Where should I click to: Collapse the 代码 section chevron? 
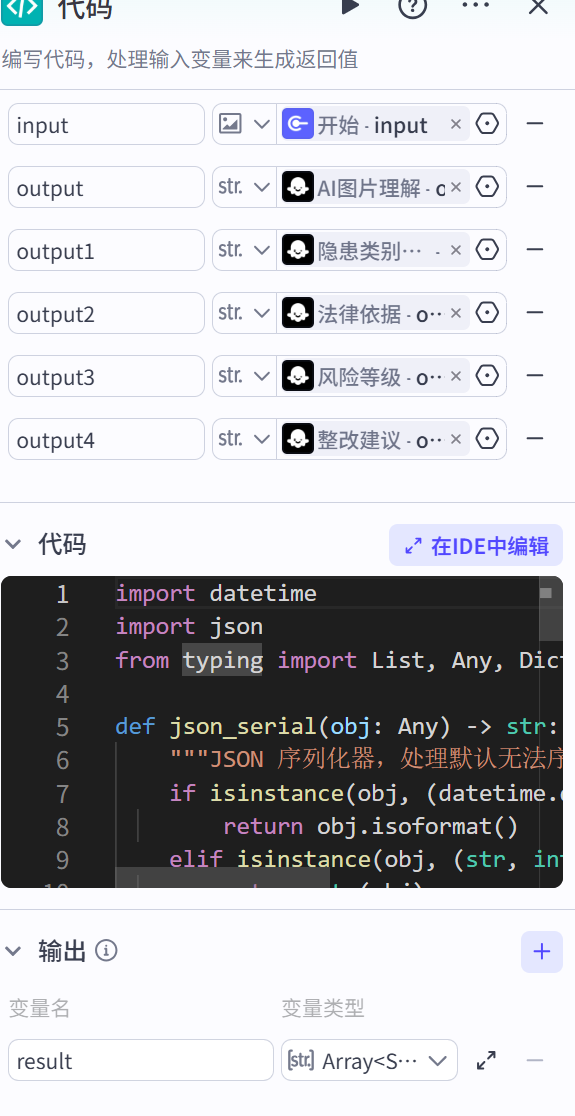click(x=13, y=544)
